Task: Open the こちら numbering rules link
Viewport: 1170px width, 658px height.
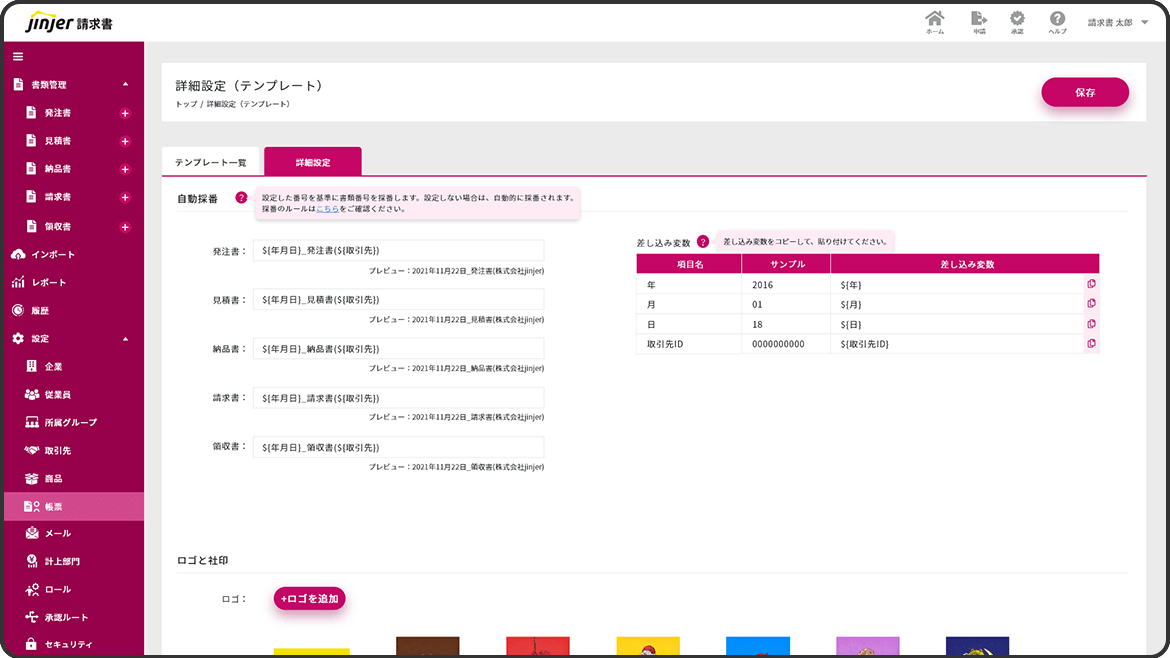Action: pos(327,209)
